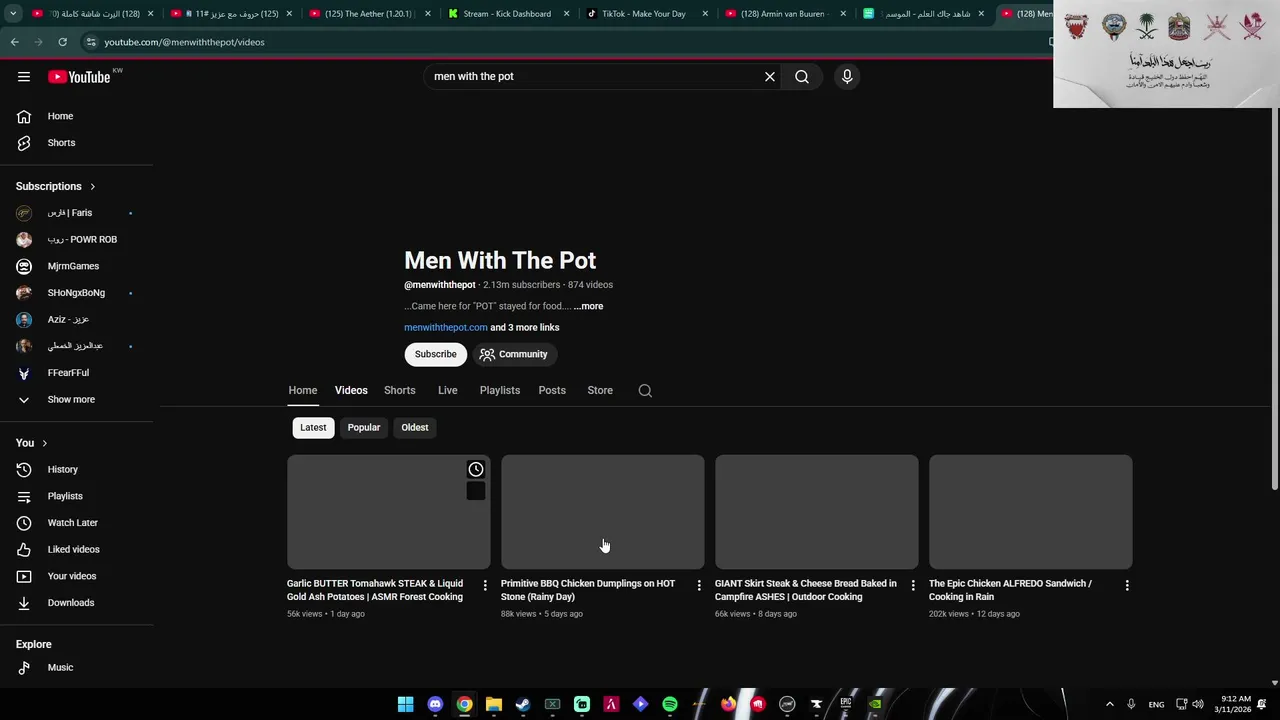Switch to channel Playlists tab
Image resolution: width=1280 pixels, height=720 pixels.
tap(500, 390)
